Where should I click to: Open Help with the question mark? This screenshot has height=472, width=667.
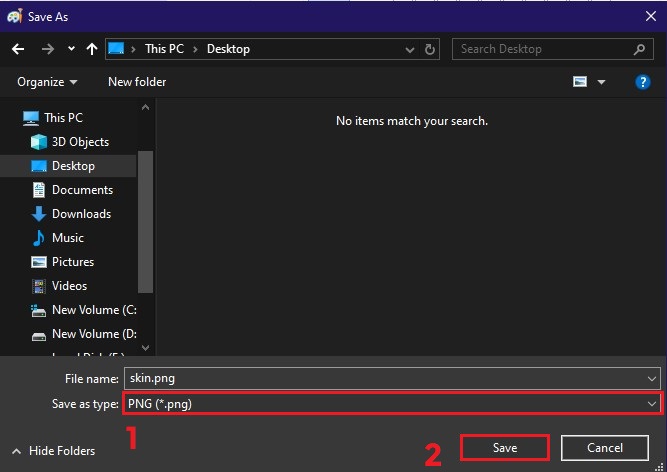pyautogui.click(x=642, y=82)
